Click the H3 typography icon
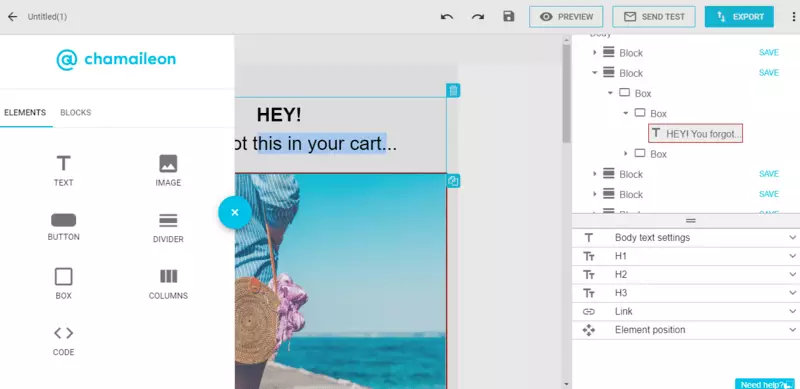This screenshot has height=389, width=800. coord(589,293)
